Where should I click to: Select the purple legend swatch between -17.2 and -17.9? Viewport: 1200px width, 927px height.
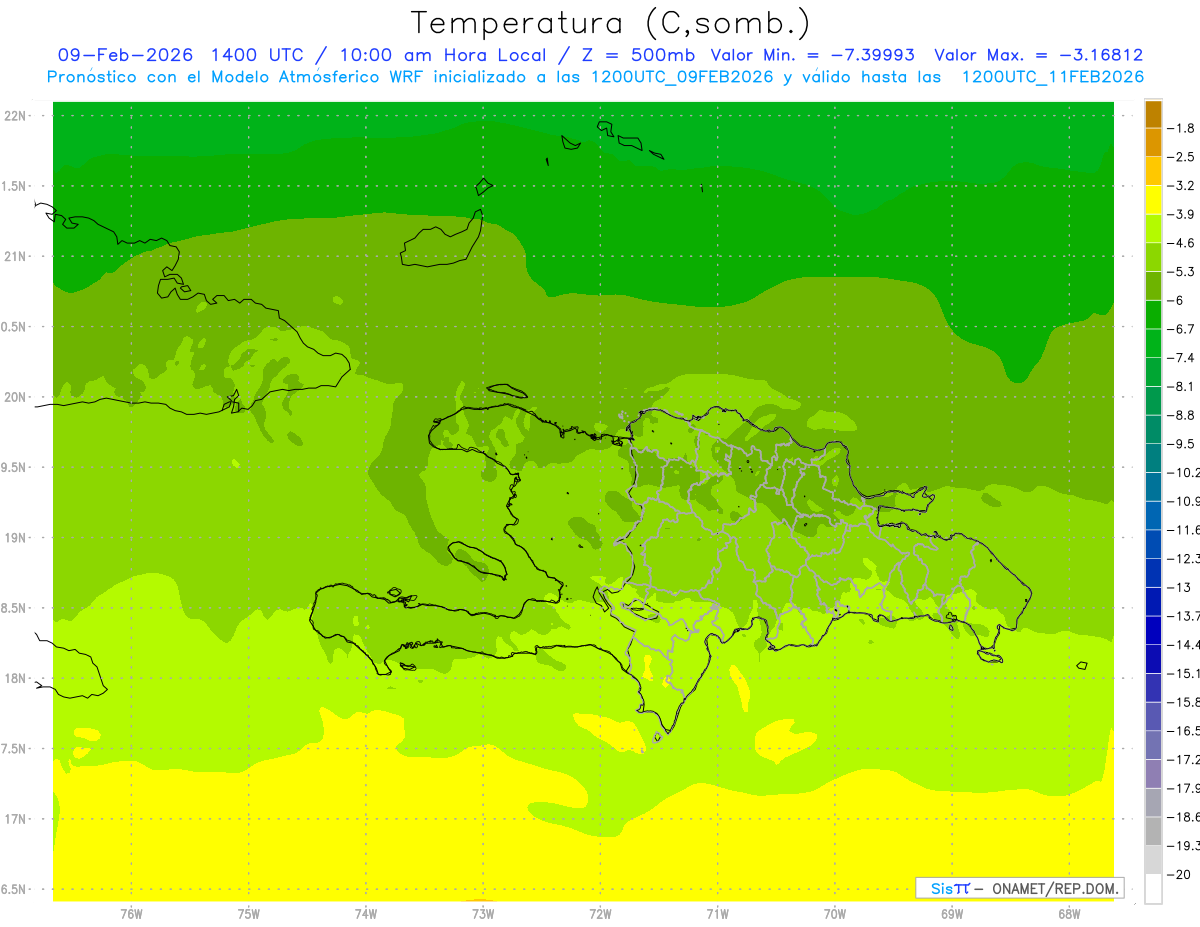point(1153,774)
